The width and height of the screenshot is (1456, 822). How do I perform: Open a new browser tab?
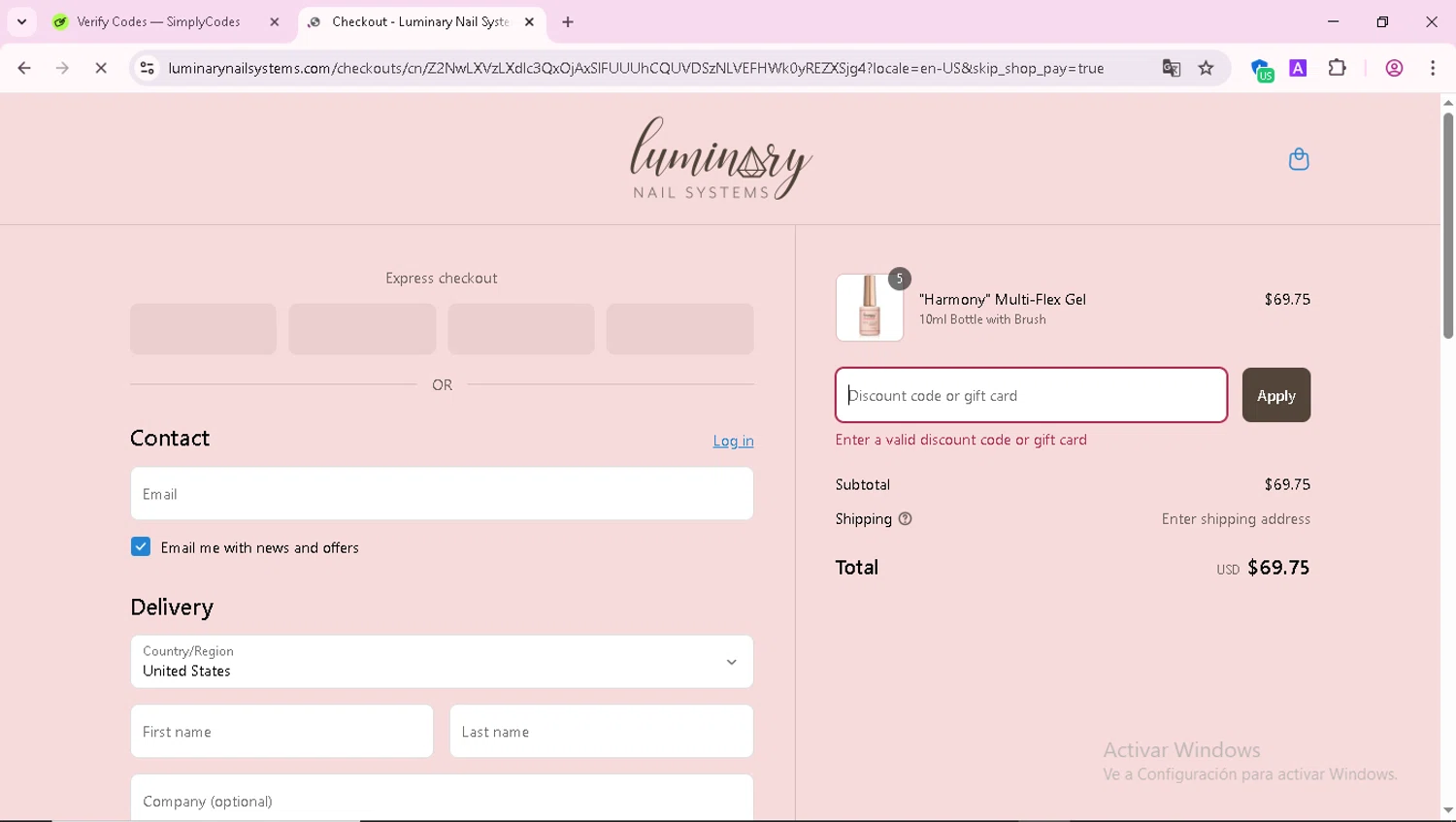coord(568,21)
